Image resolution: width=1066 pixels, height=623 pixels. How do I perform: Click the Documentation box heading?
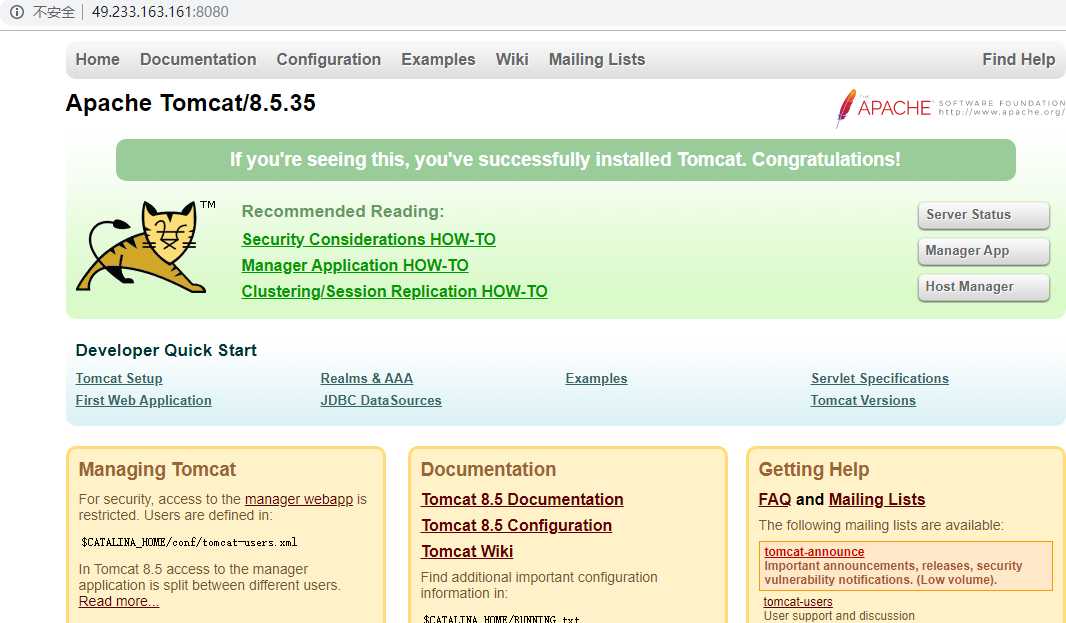(x=488, y=469)
